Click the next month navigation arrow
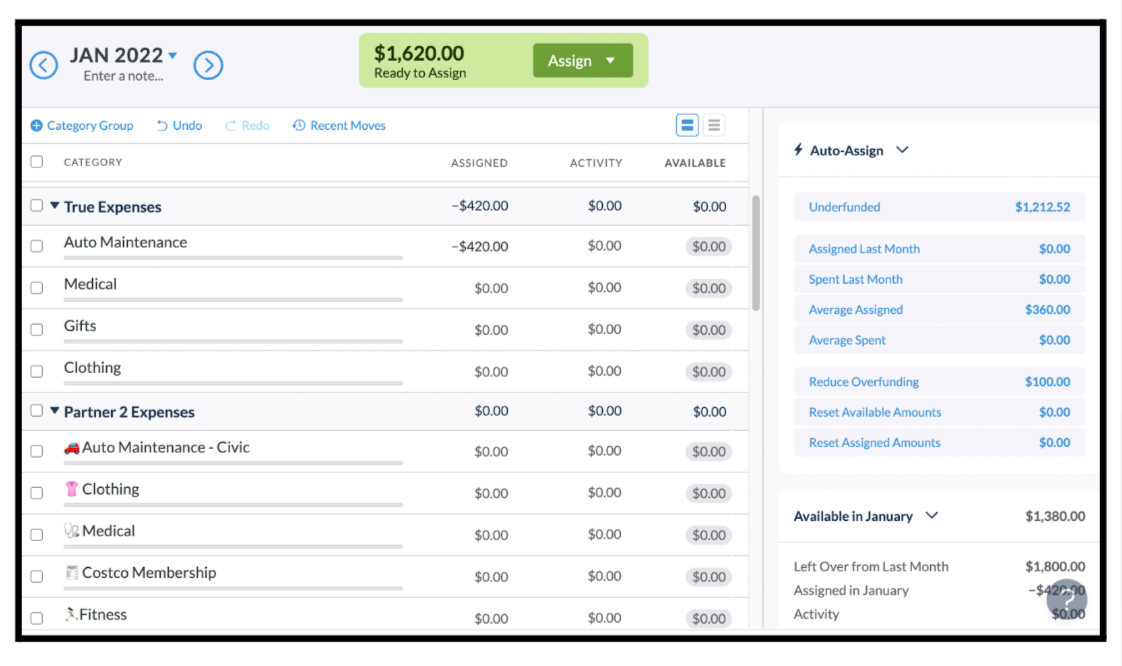The height and width of the screenshot is (666, 1122). [209, 64]
